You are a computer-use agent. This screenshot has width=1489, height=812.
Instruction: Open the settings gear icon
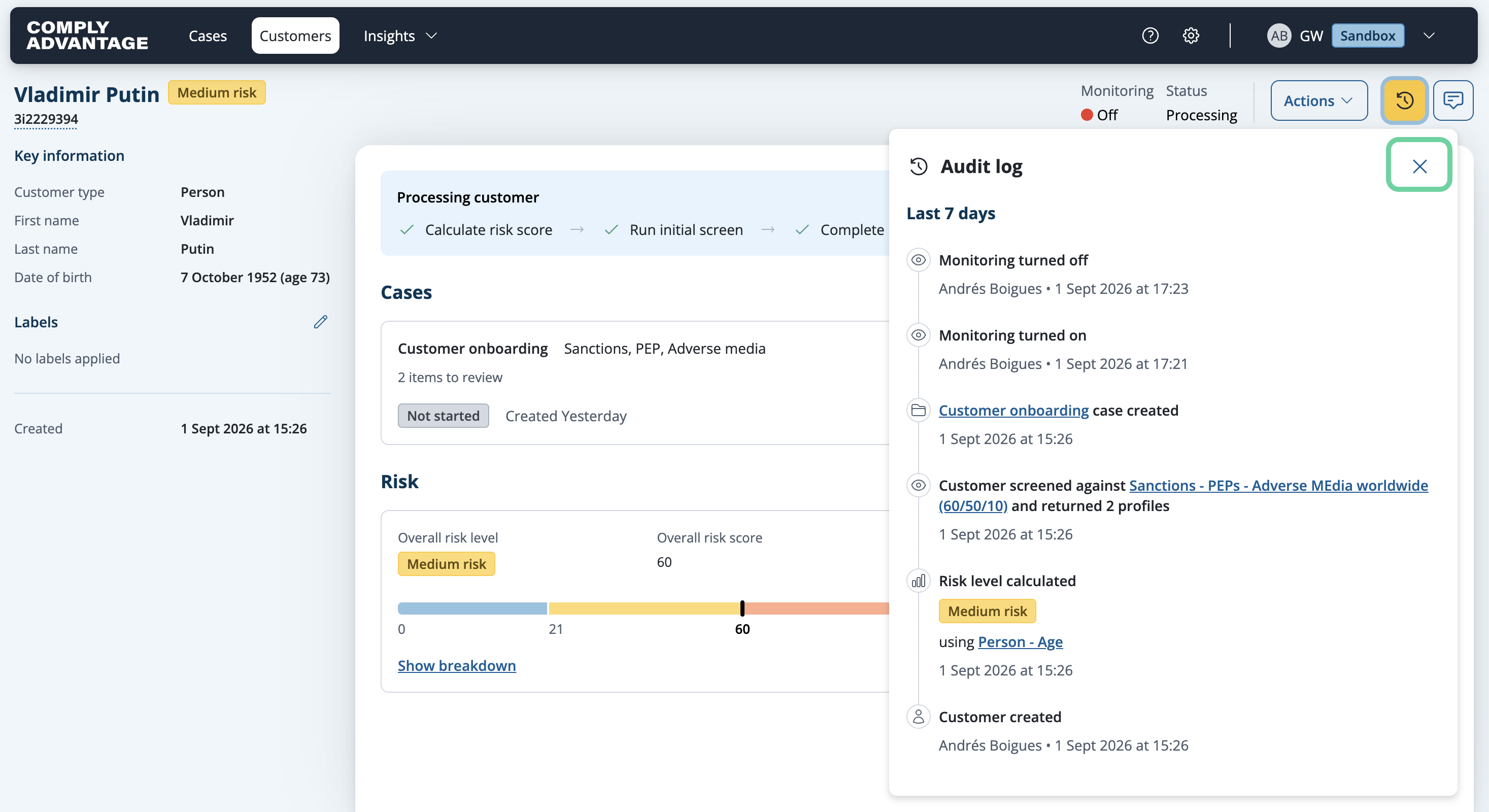(x=1191, y=36)
